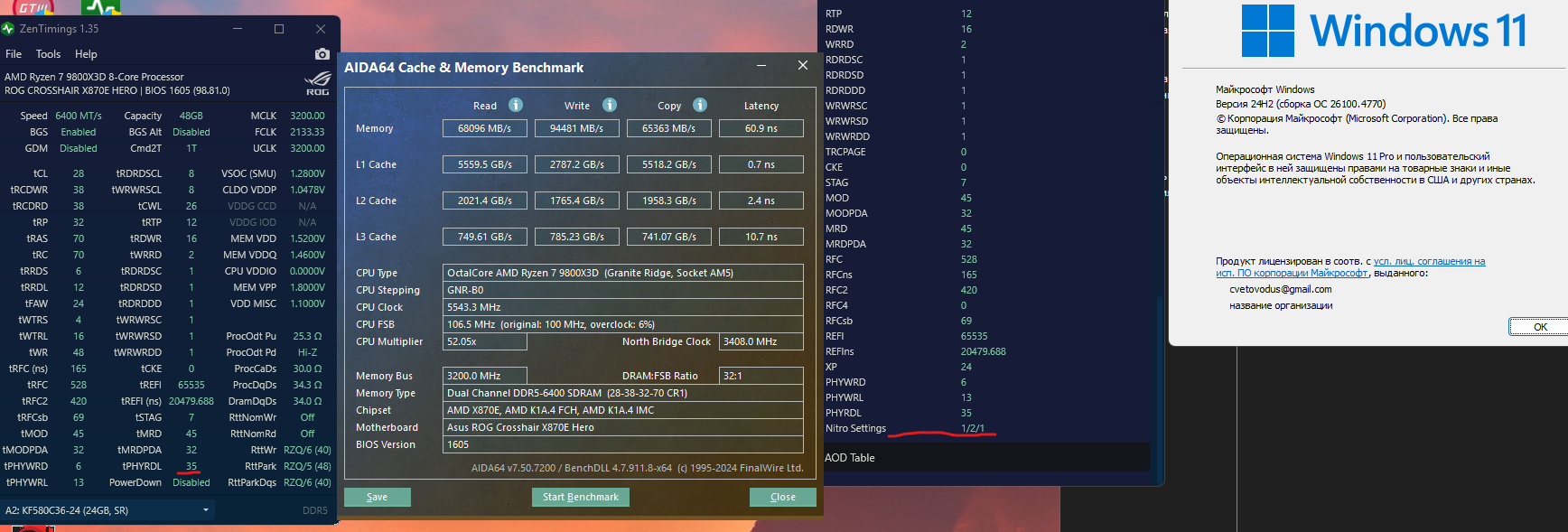Confirm the Windows 11 dialog with OK
The width and height of the screenshot is (1568, 532).
click(1539, 327)
